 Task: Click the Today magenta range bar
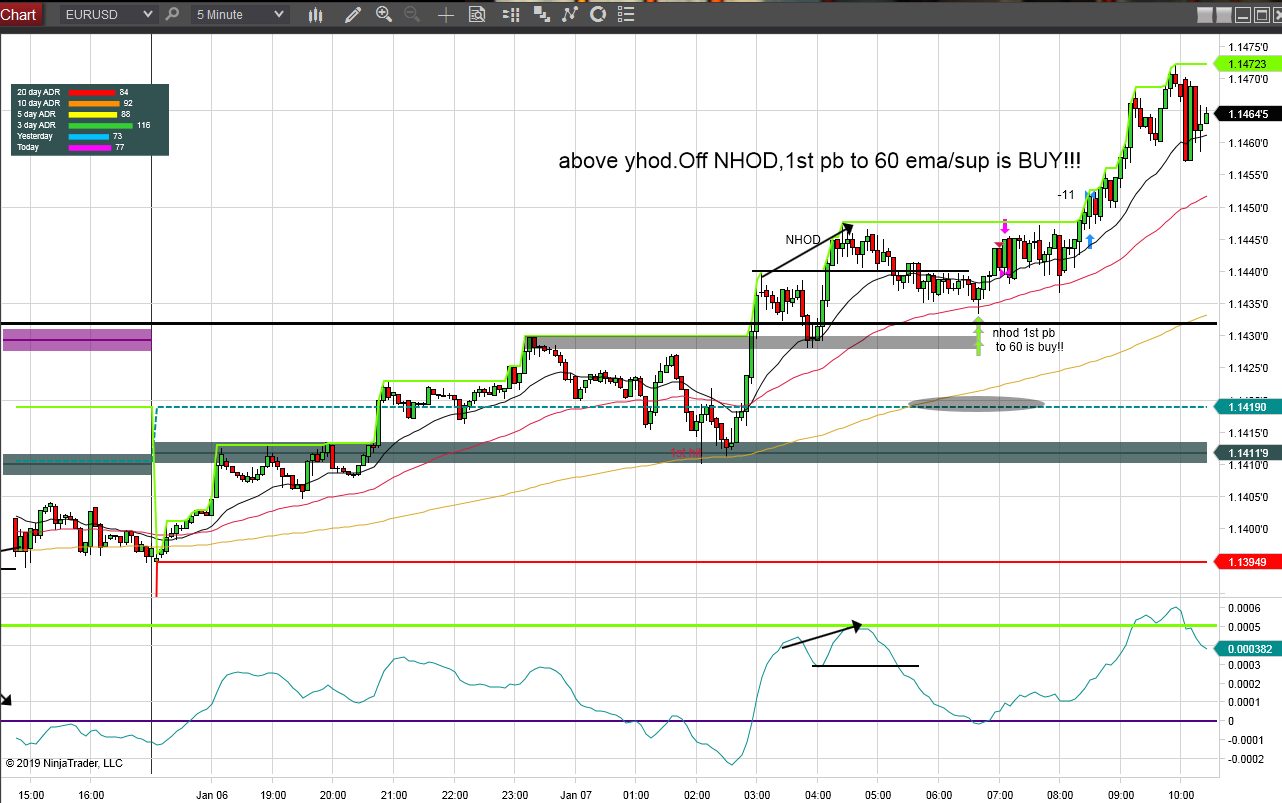pyautogui.click(x=91, y=147)
